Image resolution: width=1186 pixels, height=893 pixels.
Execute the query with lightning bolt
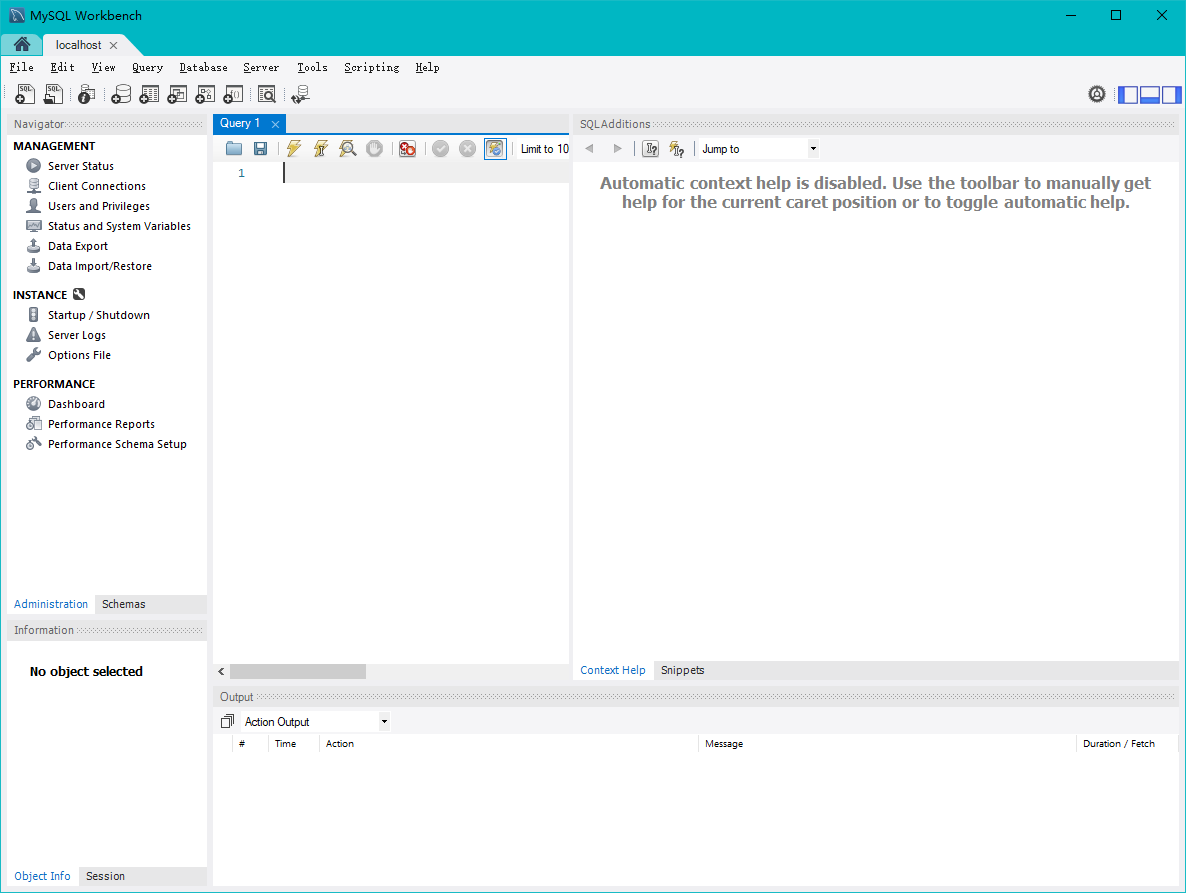click(293, 149)
